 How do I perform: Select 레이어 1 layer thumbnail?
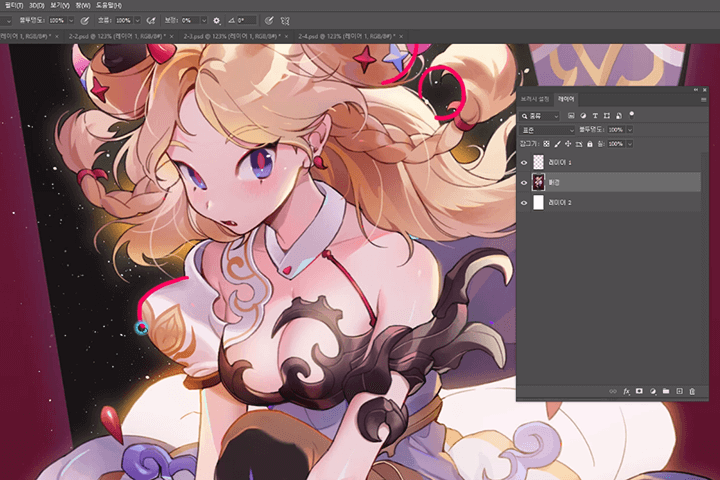(538, 162)
